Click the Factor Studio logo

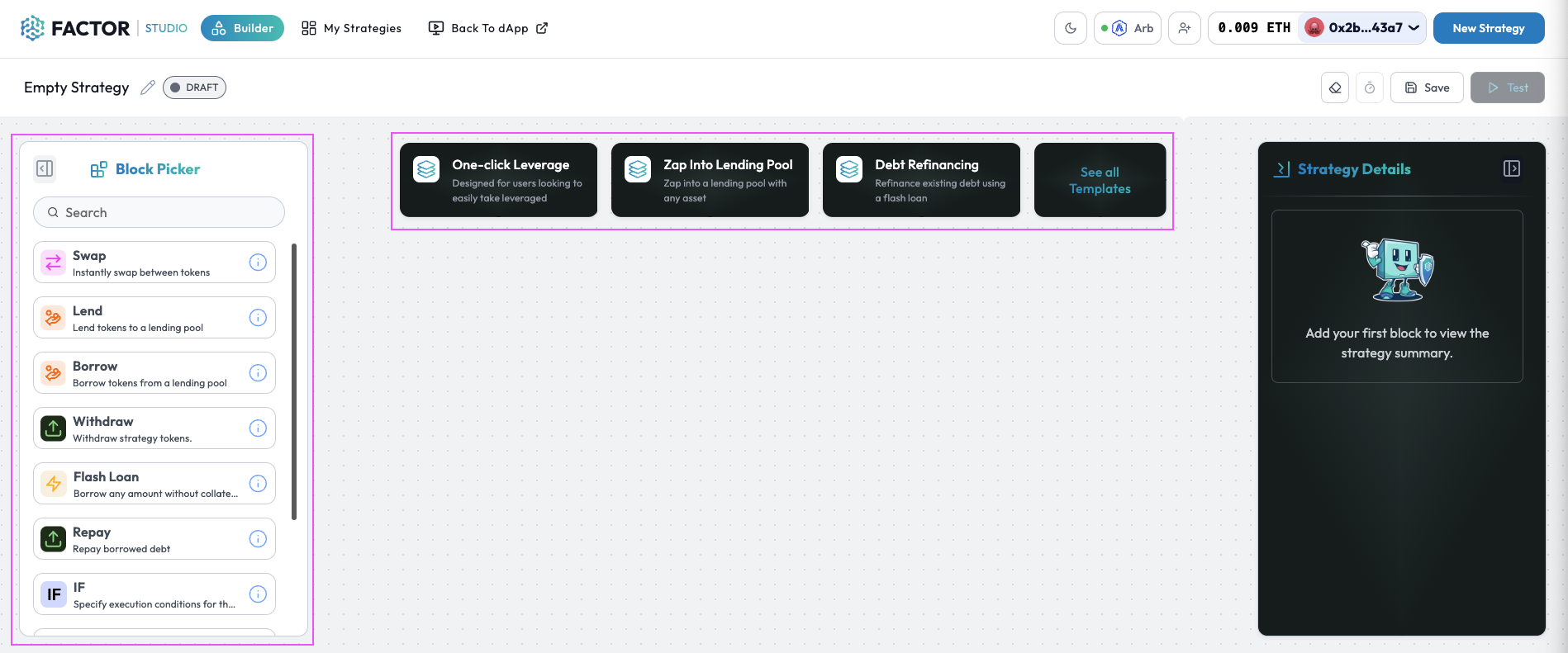(75, 28)
